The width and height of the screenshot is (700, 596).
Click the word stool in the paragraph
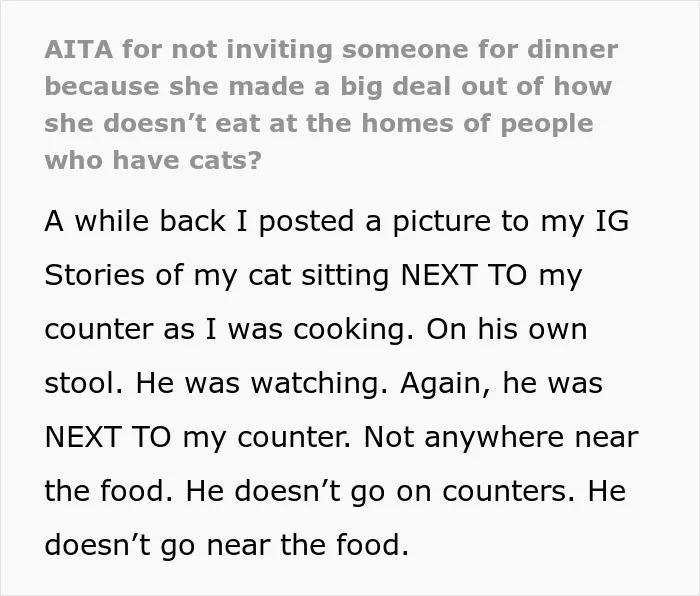83,383
